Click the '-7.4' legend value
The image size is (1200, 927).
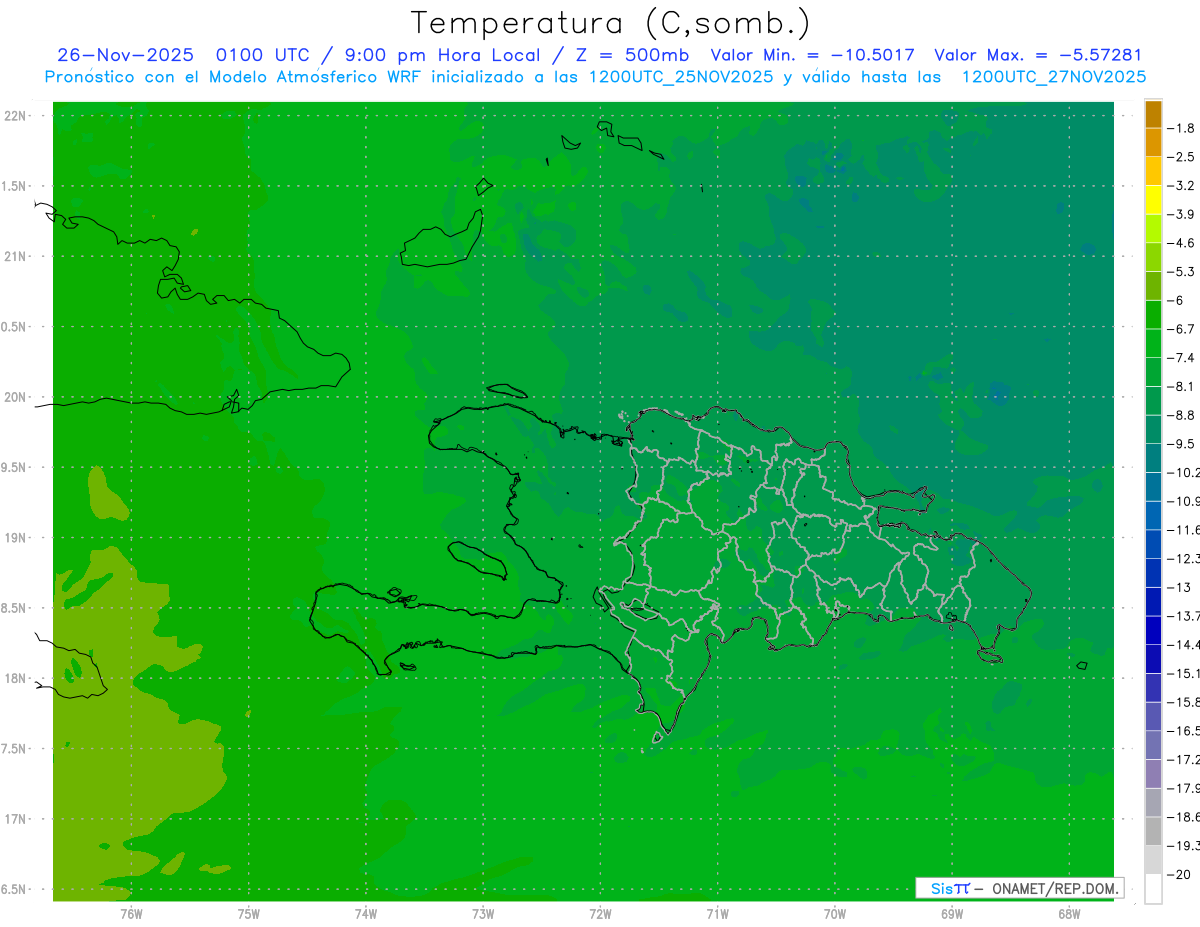pos(1182,357)
